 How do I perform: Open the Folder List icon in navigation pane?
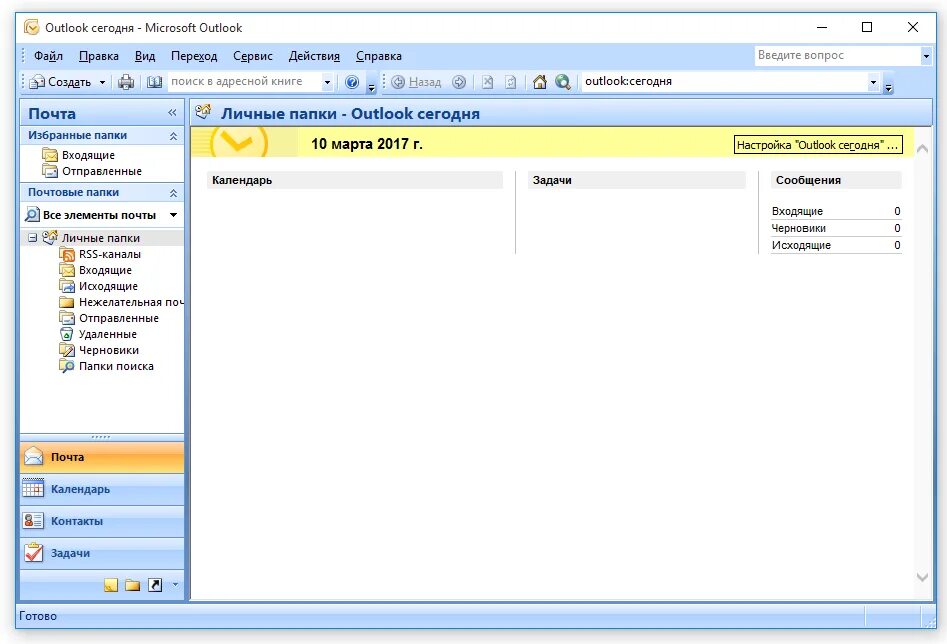click(x=132, y=585)
